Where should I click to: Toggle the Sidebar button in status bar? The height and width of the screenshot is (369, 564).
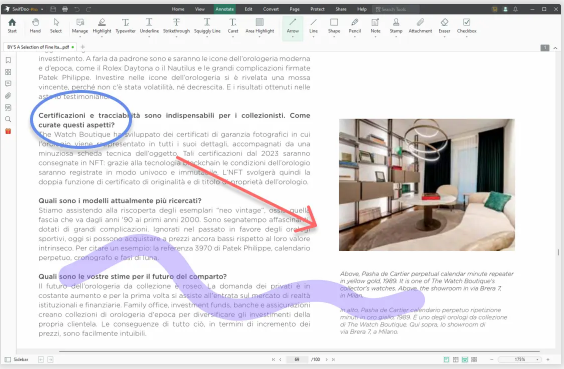click(x=17, y=359)
